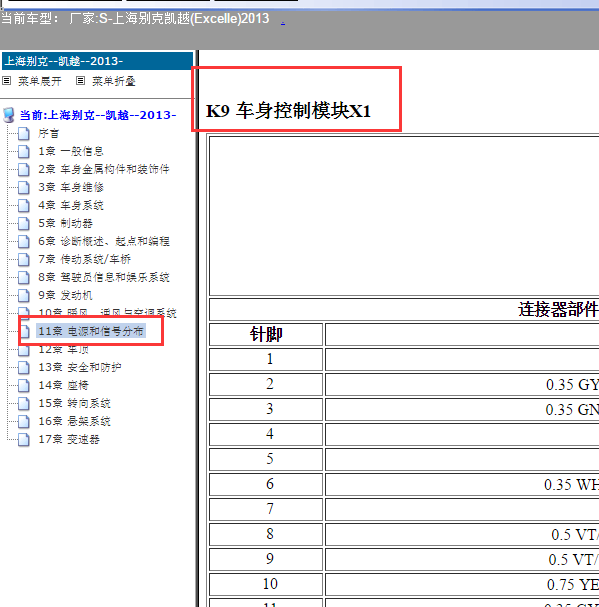
Task: Click page icon beside 13章 安全和防护
Action: (24, 367)
